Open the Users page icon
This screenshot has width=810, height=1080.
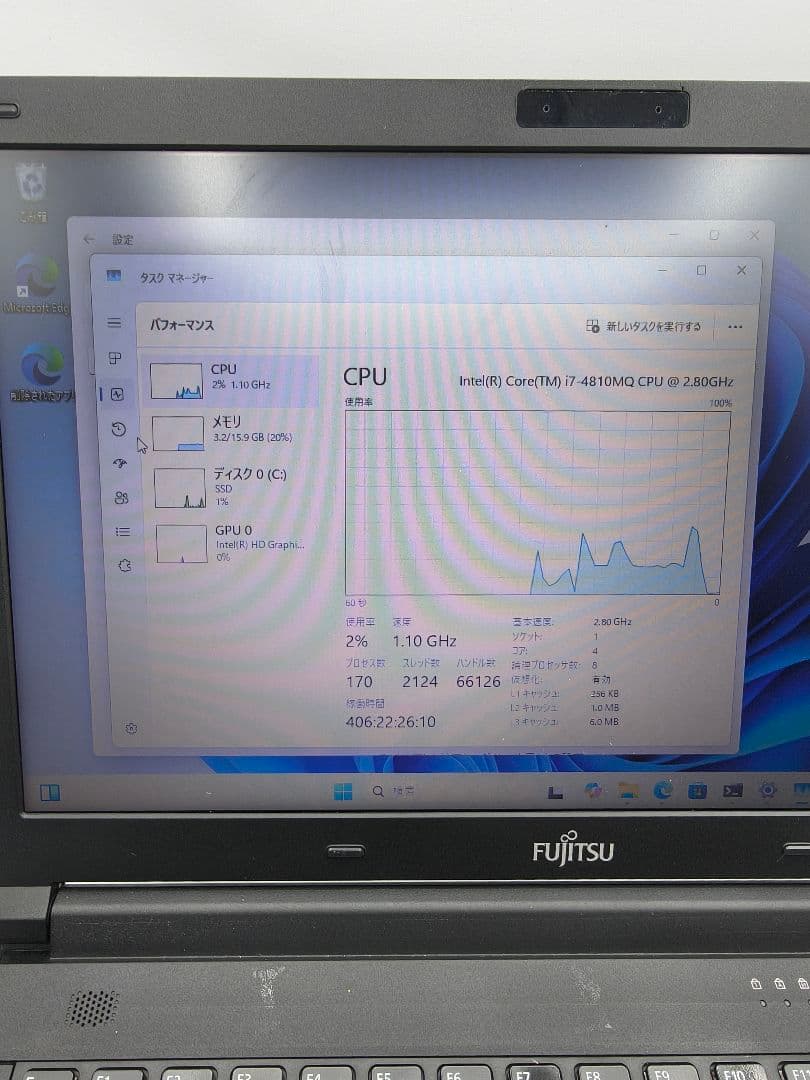121,498
